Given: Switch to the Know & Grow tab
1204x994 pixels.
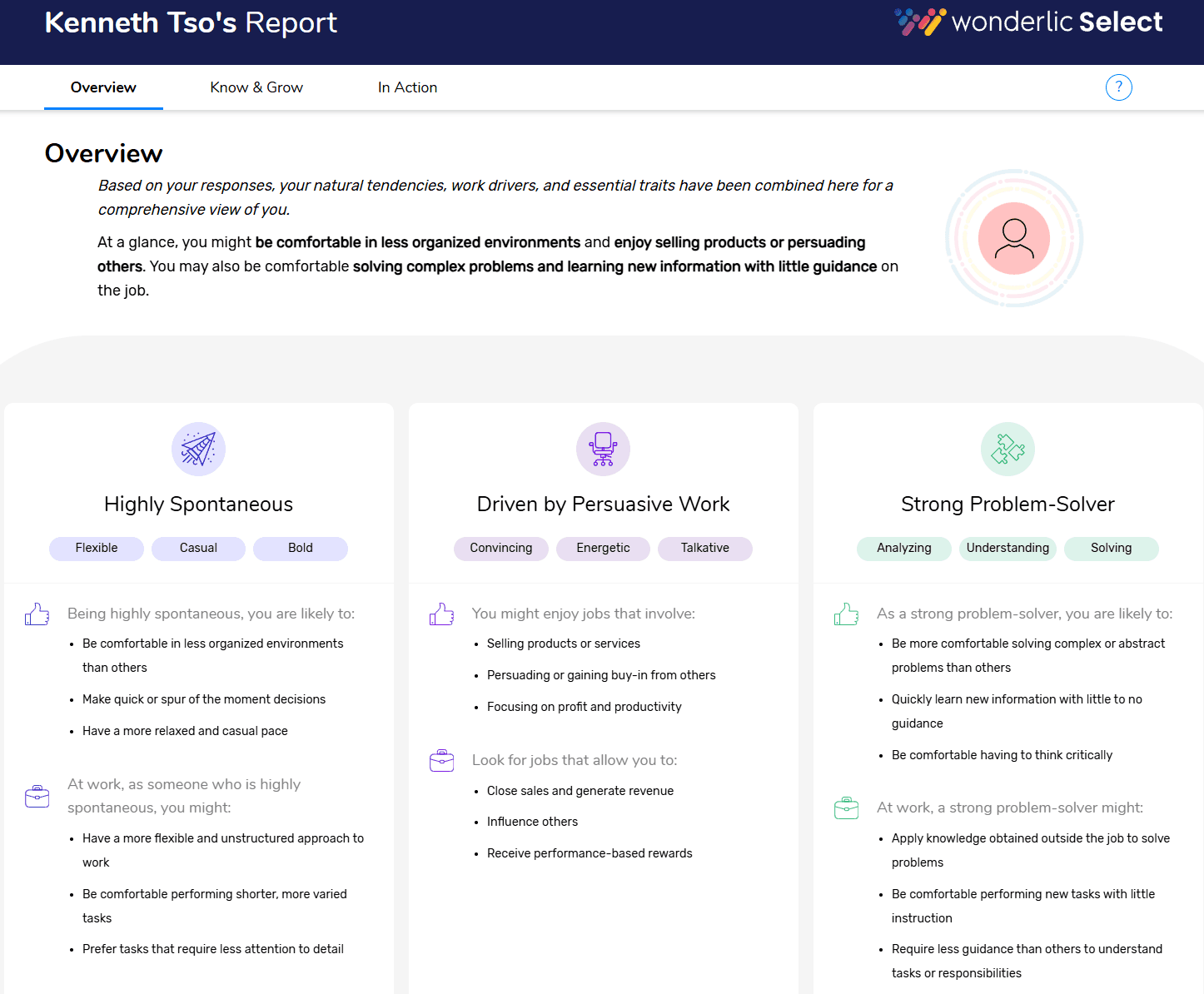Looking at the screenshot, I should (256, 87).
